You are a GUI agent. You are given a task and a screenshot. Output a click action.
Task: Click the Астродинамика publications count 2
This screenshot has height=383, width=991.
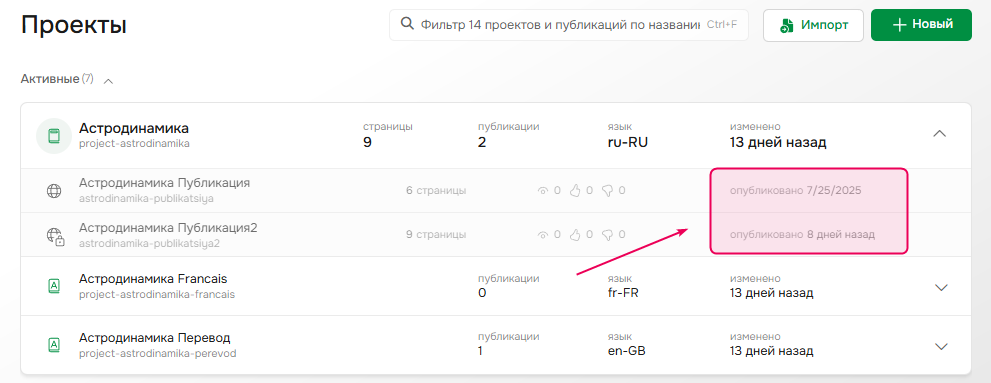pyautogui.click(x=482, y=142)
